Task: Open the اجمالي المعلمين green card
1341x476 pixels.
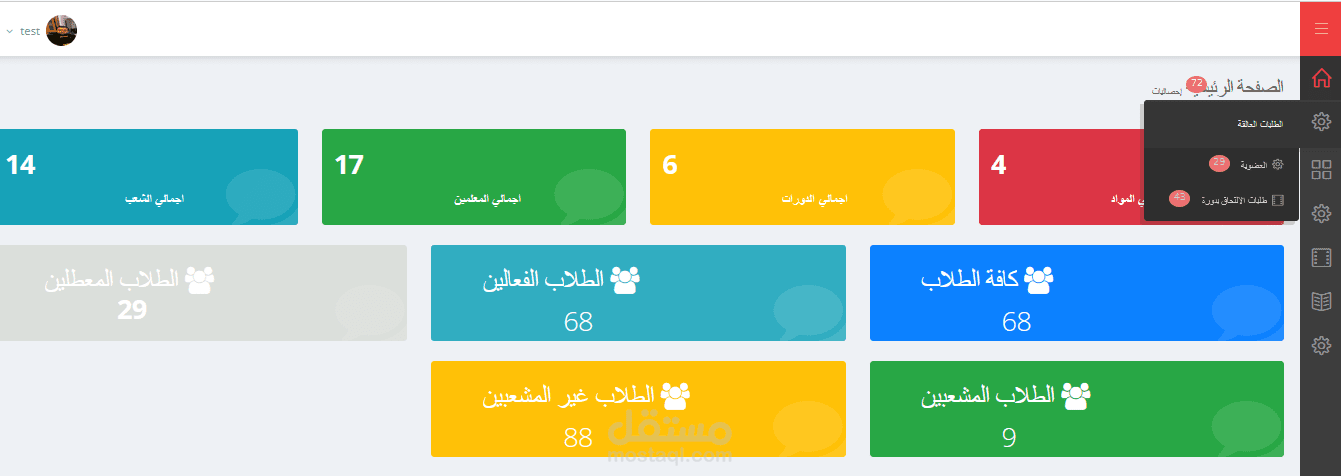Action: 474,177
